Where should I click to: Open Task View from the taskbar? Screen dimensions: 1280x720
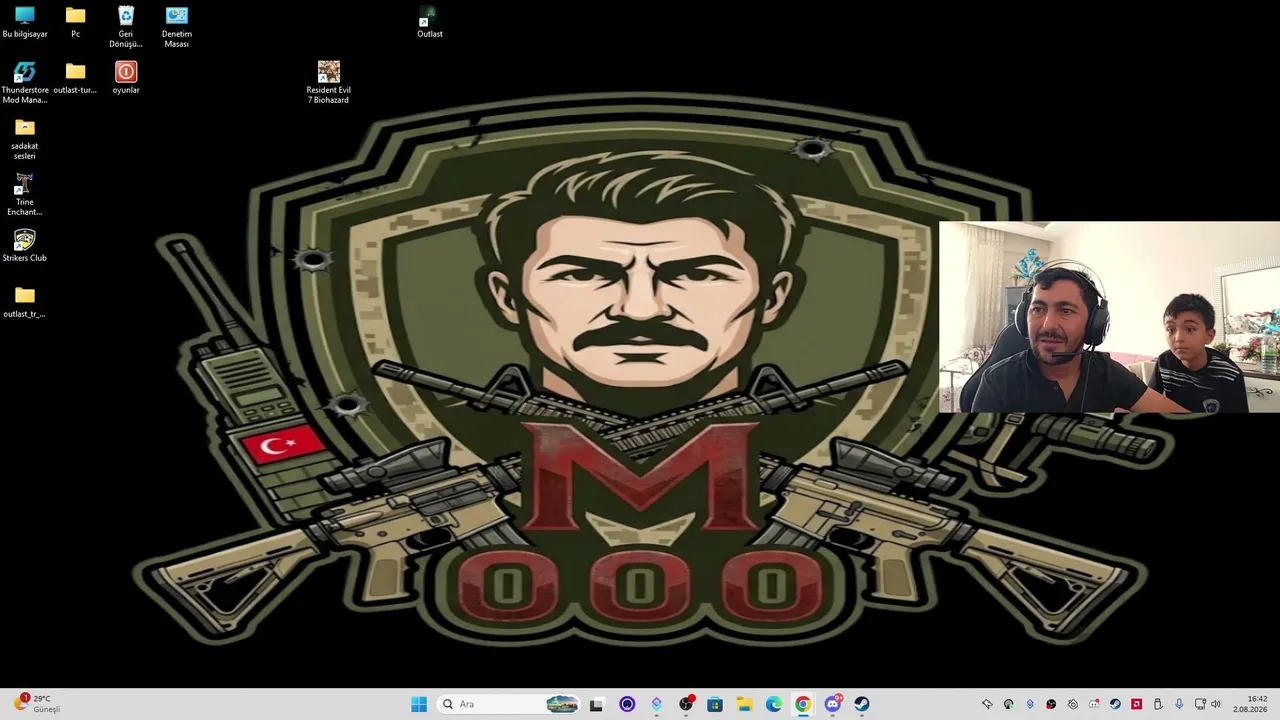coord(597,704)
